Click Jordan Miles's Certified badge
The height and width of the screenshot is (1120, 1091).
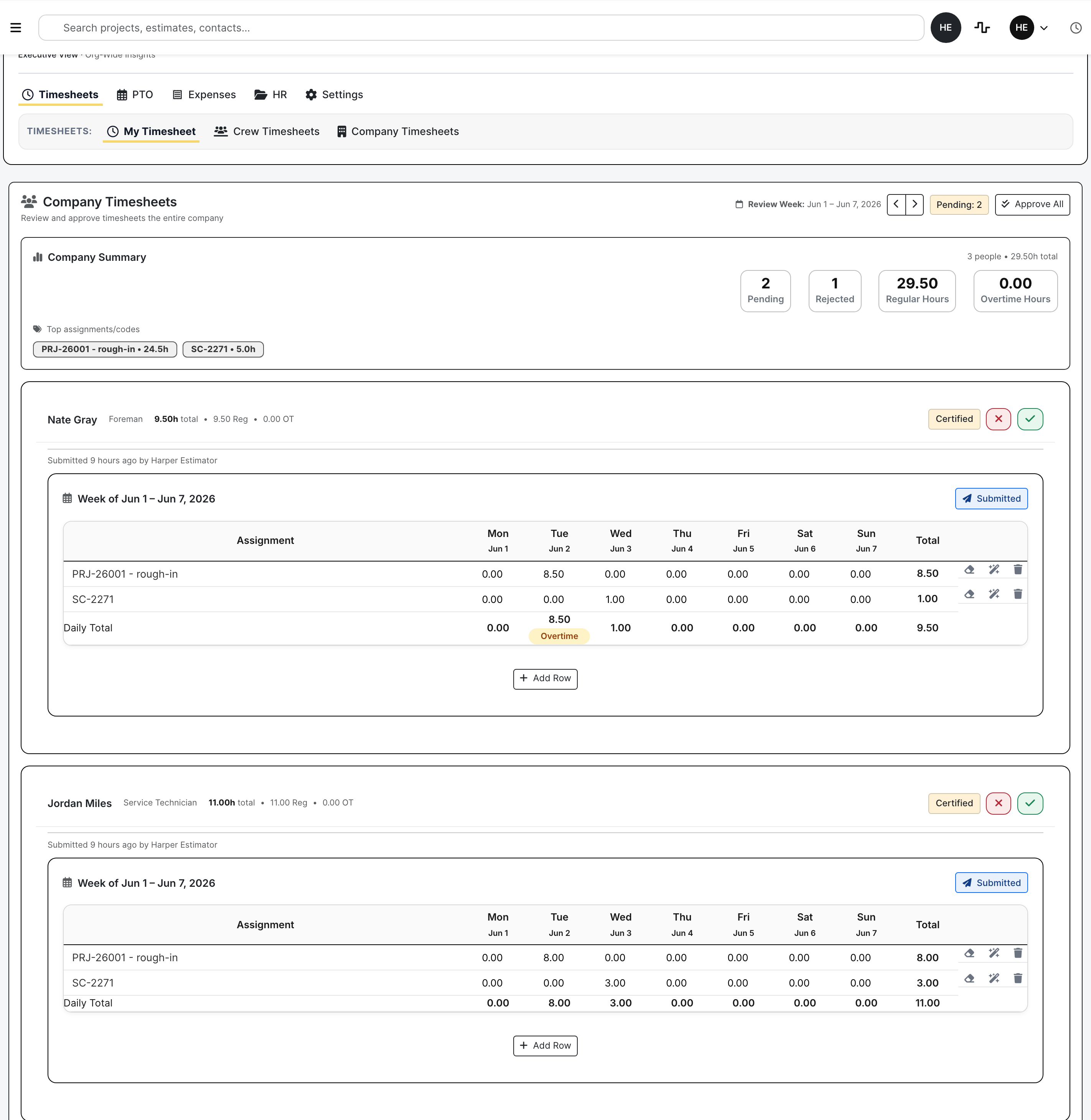954,803
